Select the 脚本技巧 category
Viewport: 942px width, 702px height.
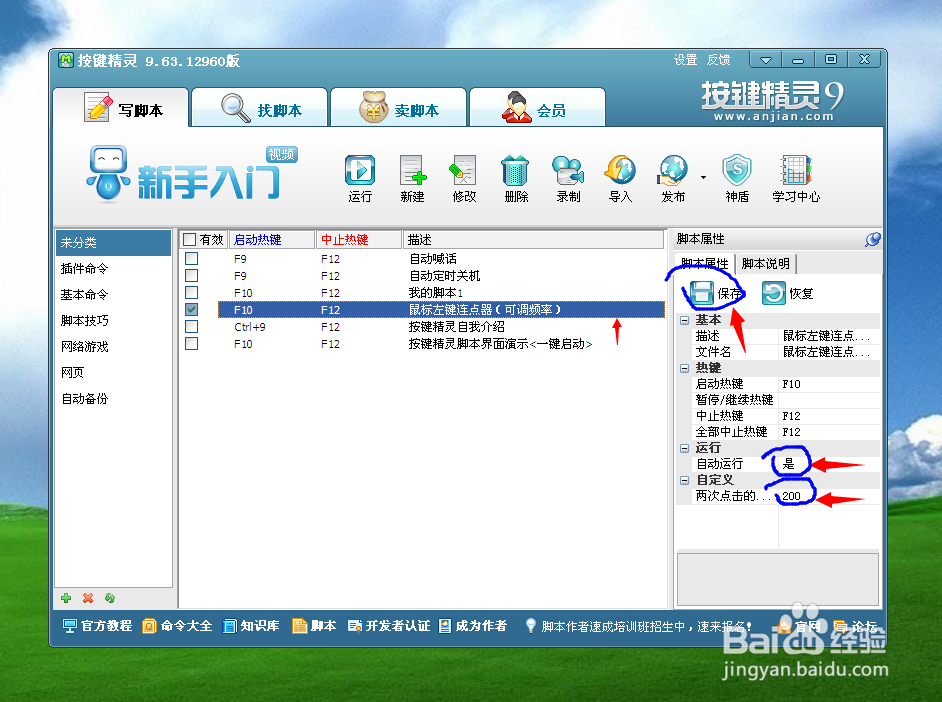tap(114, 321)
